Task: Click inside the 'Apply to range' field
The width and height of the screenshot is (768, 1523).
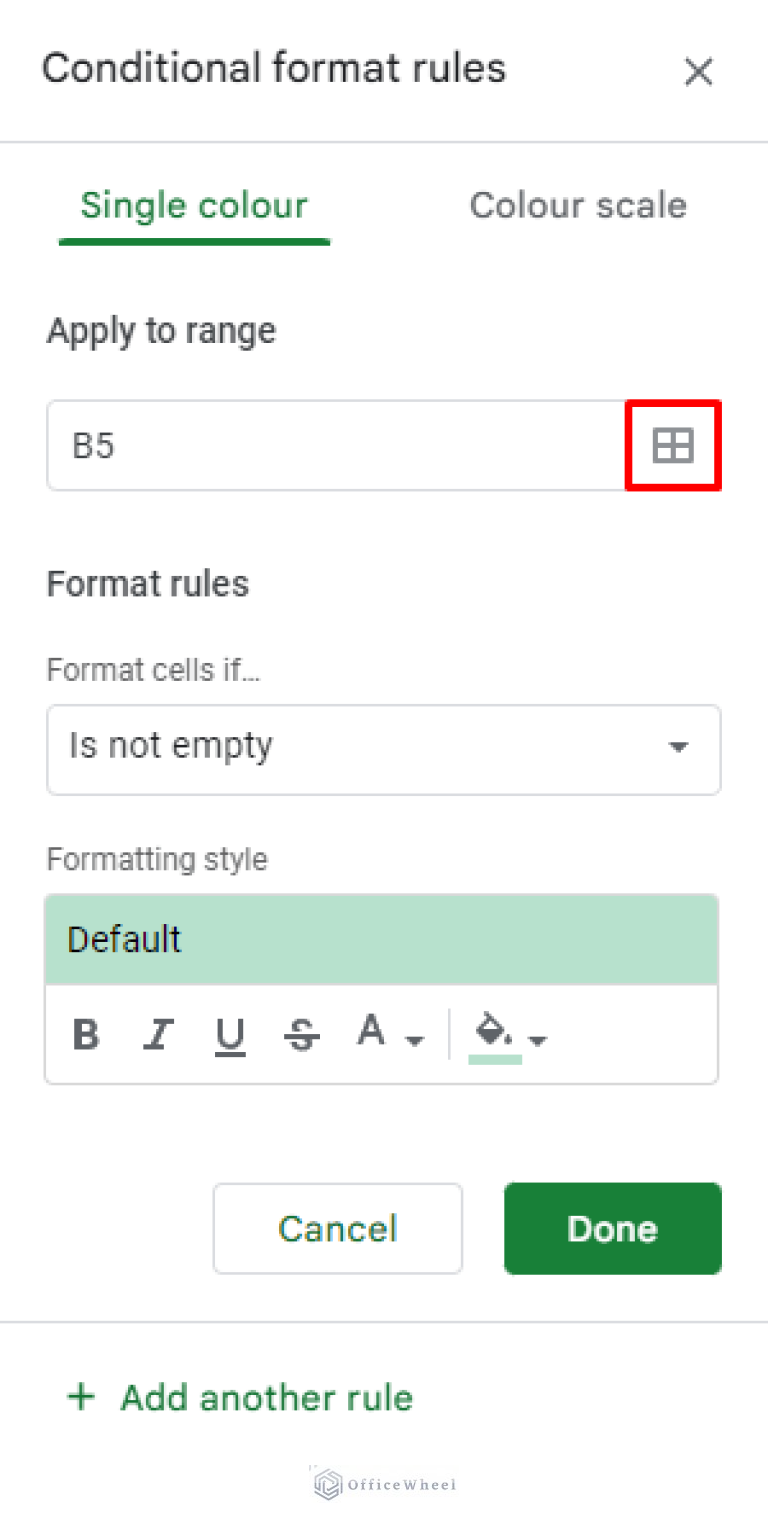Action: (x=300, y=446)
